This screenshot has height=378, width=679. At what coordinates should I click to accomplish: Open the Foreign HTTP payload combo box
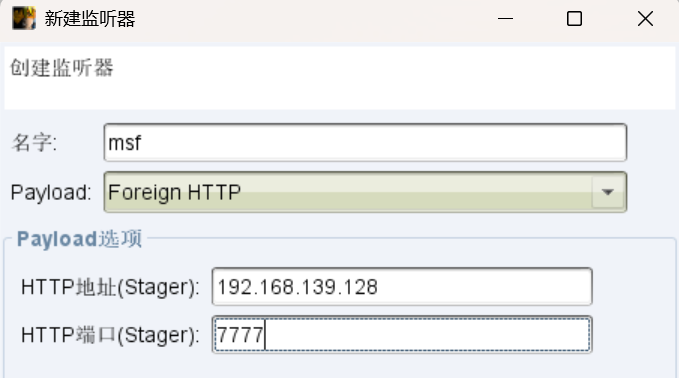[365, 192]
